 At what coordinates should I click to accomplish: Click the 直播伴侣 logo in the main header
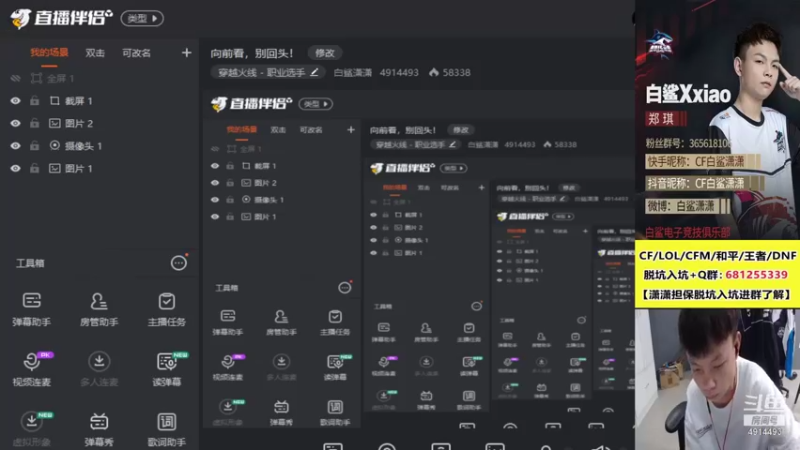61,18
